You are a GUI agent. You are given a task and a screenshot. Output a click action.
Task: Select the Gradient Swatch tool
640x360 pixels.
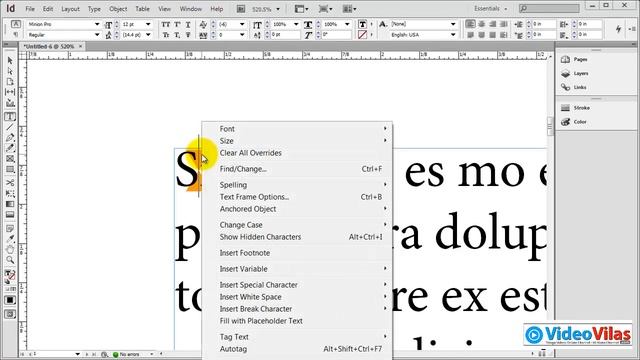(10, 204)
